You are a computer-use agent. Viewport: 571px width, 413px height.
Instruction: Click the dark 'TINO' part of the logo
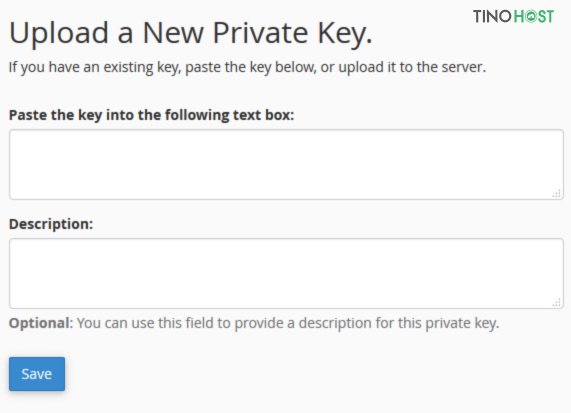tap(492, 16)
